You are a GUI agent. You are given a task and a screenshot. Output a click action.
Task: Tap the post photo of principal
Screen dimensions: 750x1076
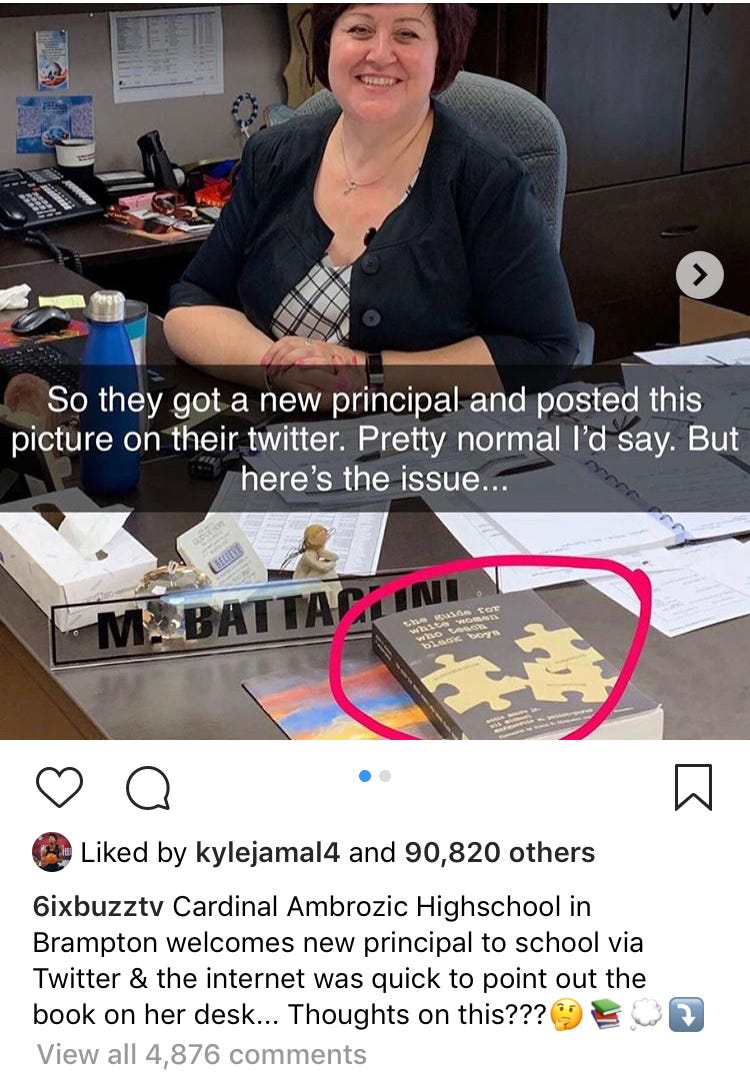pos(375,371)
